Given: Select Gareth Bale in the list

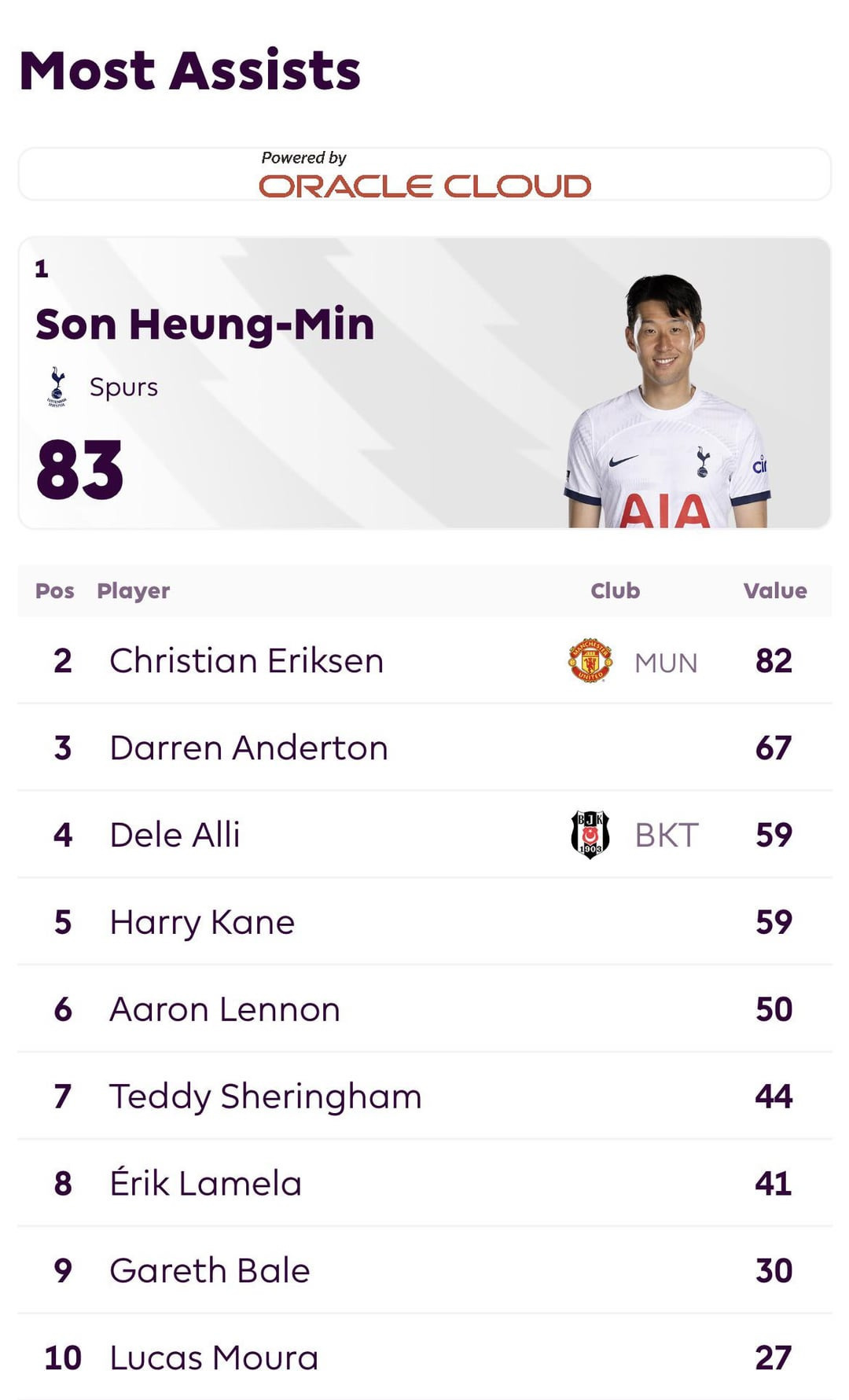Looking at the screenshot, I should pyautogui.click(x=210, y=1271).
